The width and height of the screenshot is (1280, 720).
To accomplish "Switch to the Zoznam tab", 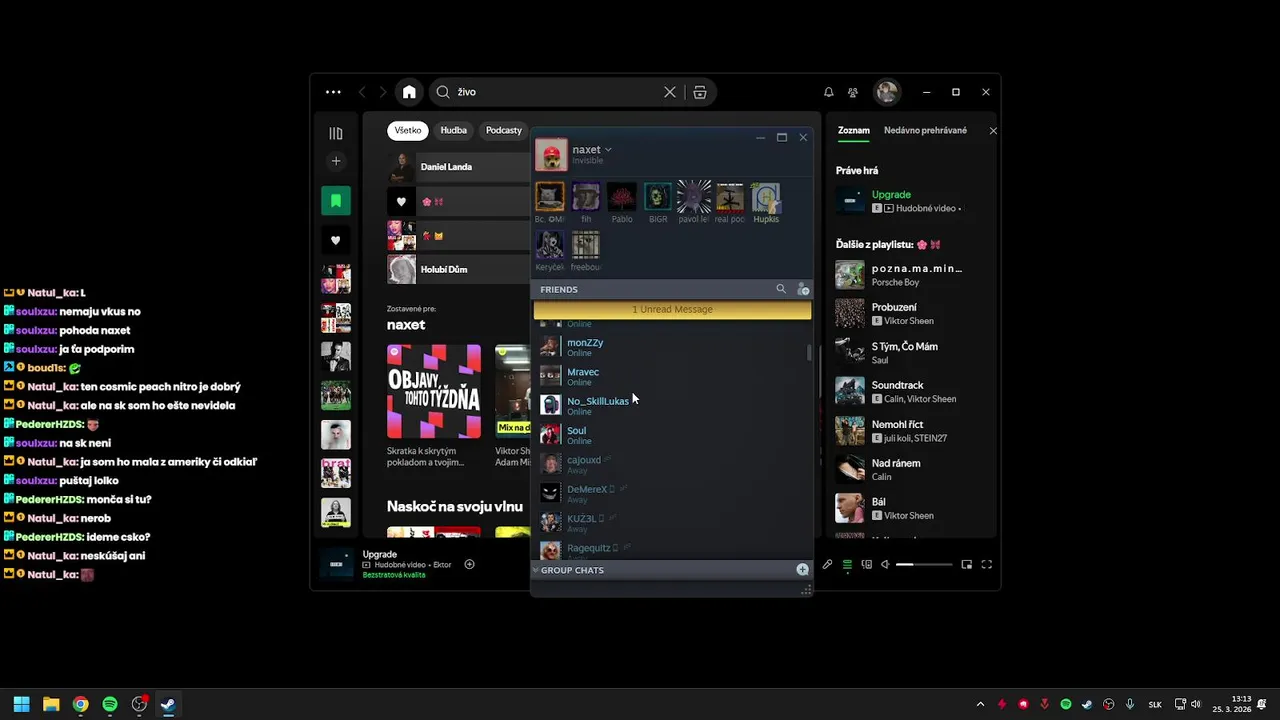I will 854,130.
